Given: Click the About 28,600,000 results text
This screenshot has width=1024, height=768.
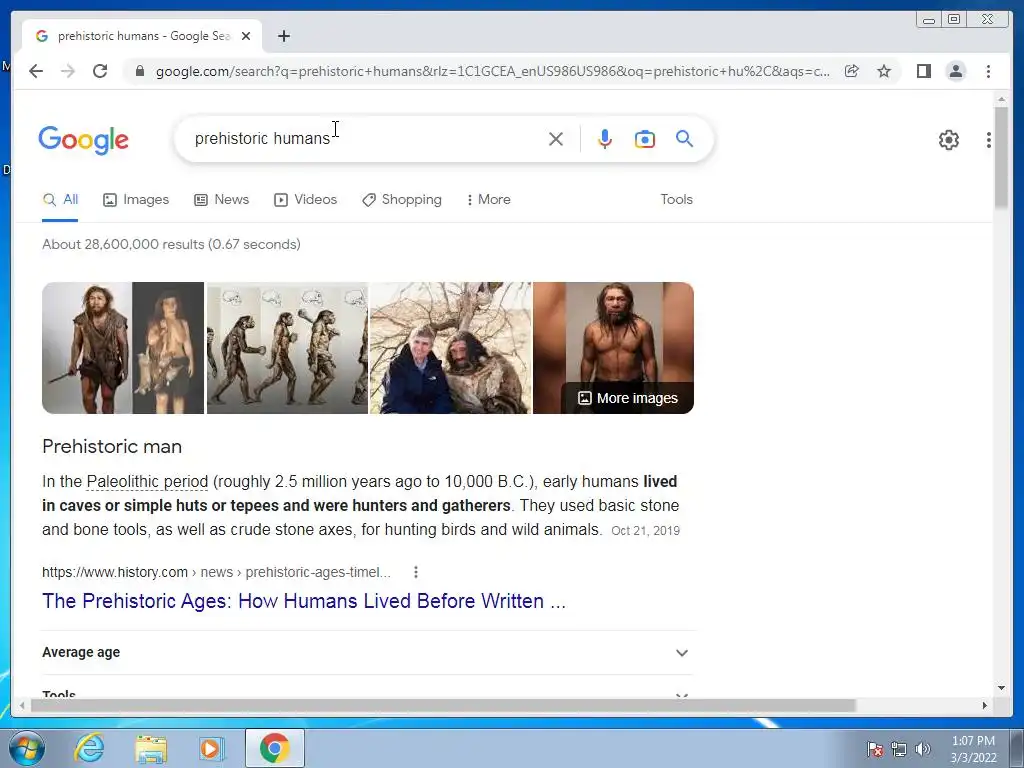Looking at the screenshot, I should coord(171,244).
